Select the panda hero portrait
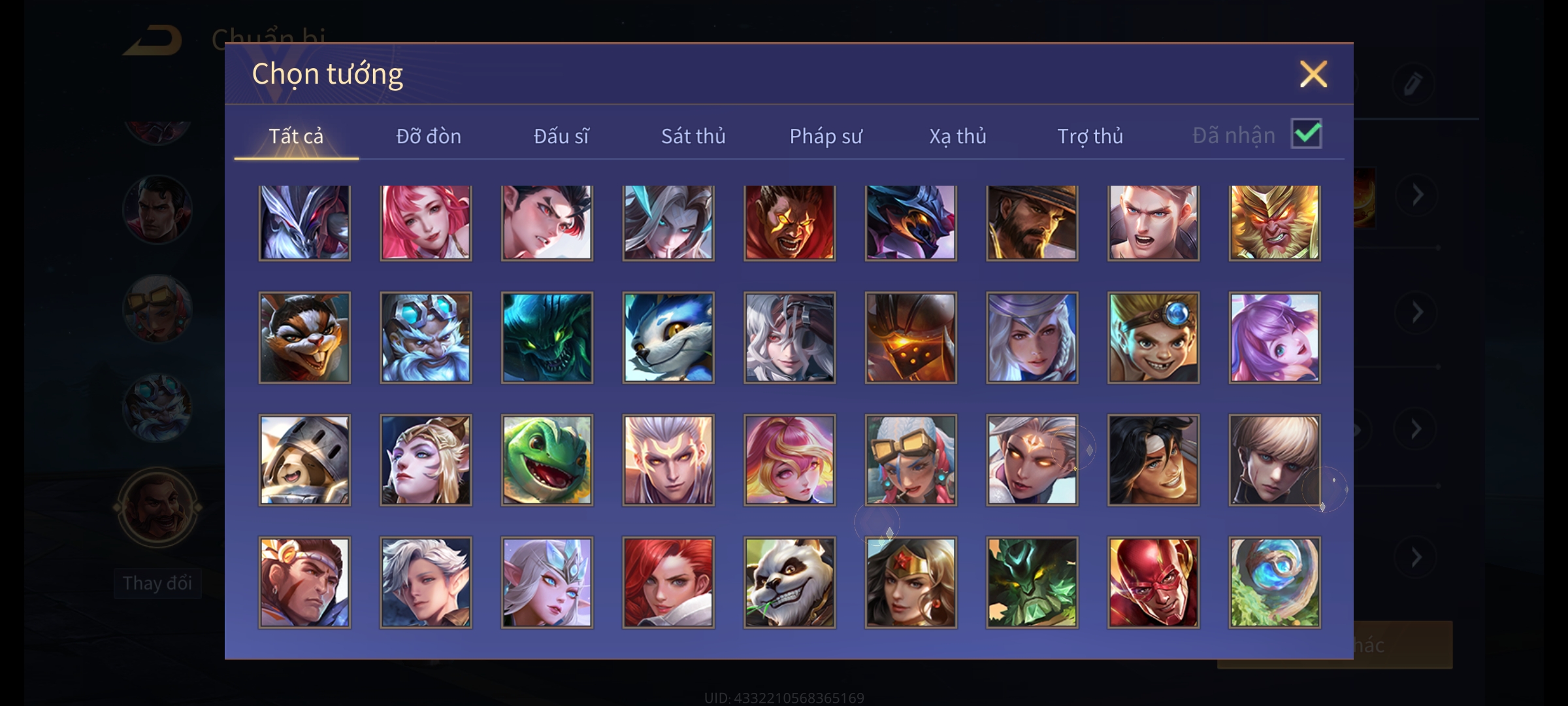Viewport: 1568px width, 706px height. (x=789, y=582)
